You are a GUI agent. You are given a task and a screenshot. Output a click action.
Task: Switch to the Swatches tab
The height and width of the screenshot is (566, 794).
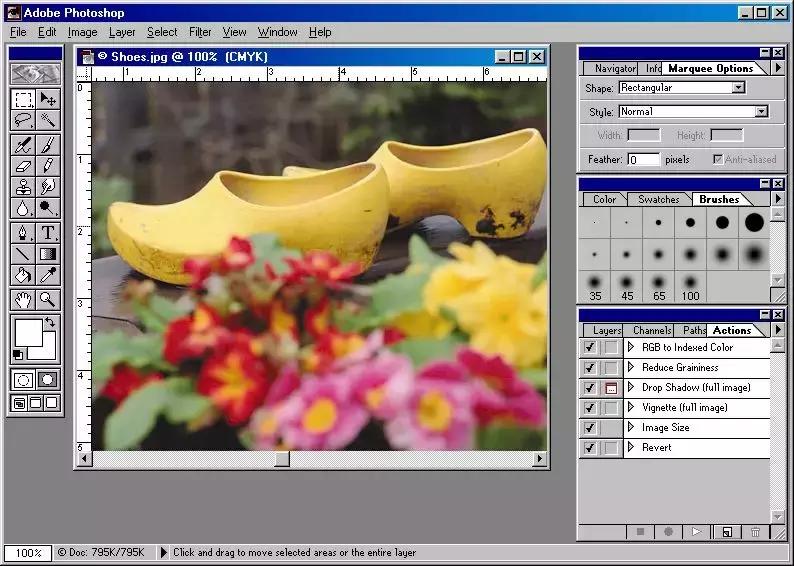[658, 199]
